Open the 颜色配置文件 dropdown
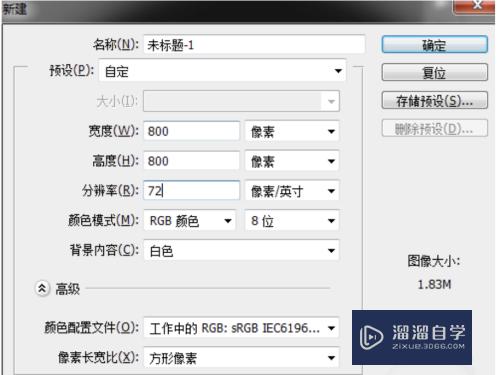 [x=241, y=328]
